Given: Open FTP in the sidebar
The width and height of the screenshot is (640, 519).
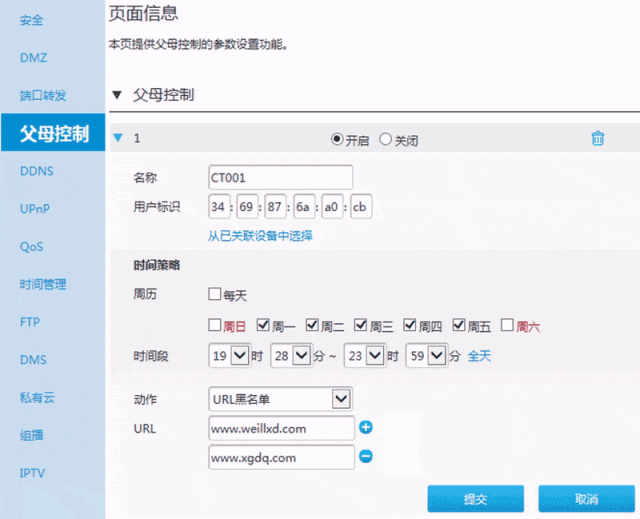Looking at the screenshot, I should coord(30,322).
